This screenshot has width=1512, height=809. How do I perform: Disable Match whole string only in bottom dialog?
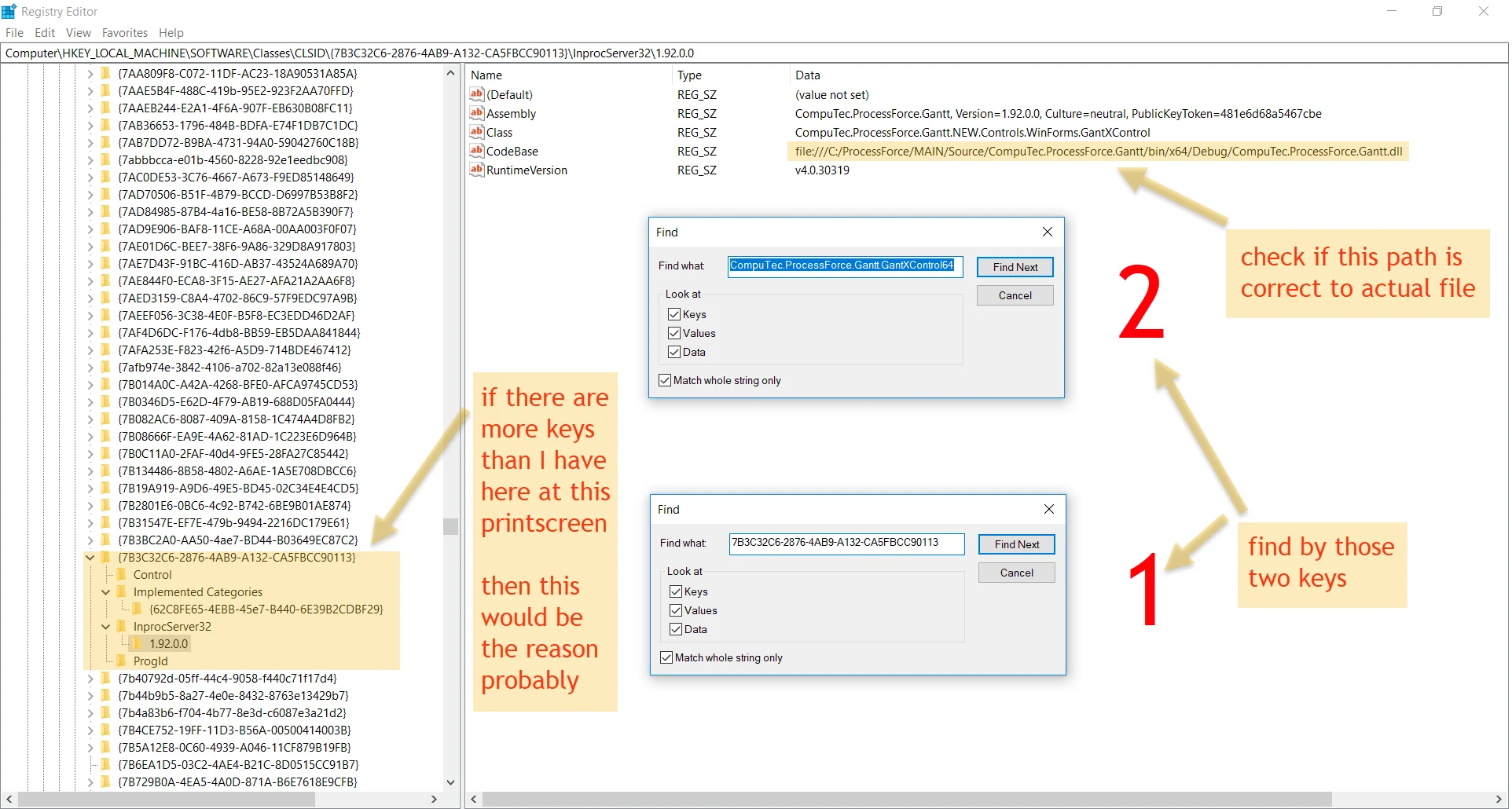point(666,657)
